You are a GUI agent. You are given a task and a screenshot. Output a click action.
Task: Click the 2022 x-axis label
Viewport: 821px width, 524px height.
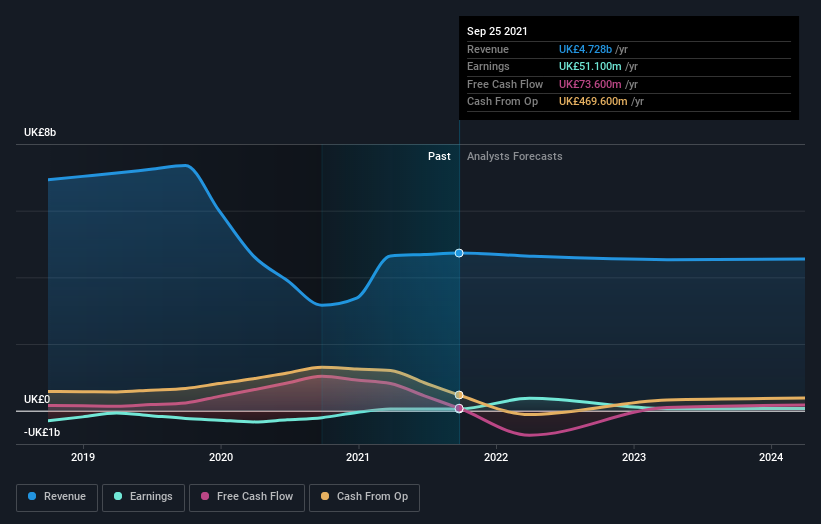point(496,458)
